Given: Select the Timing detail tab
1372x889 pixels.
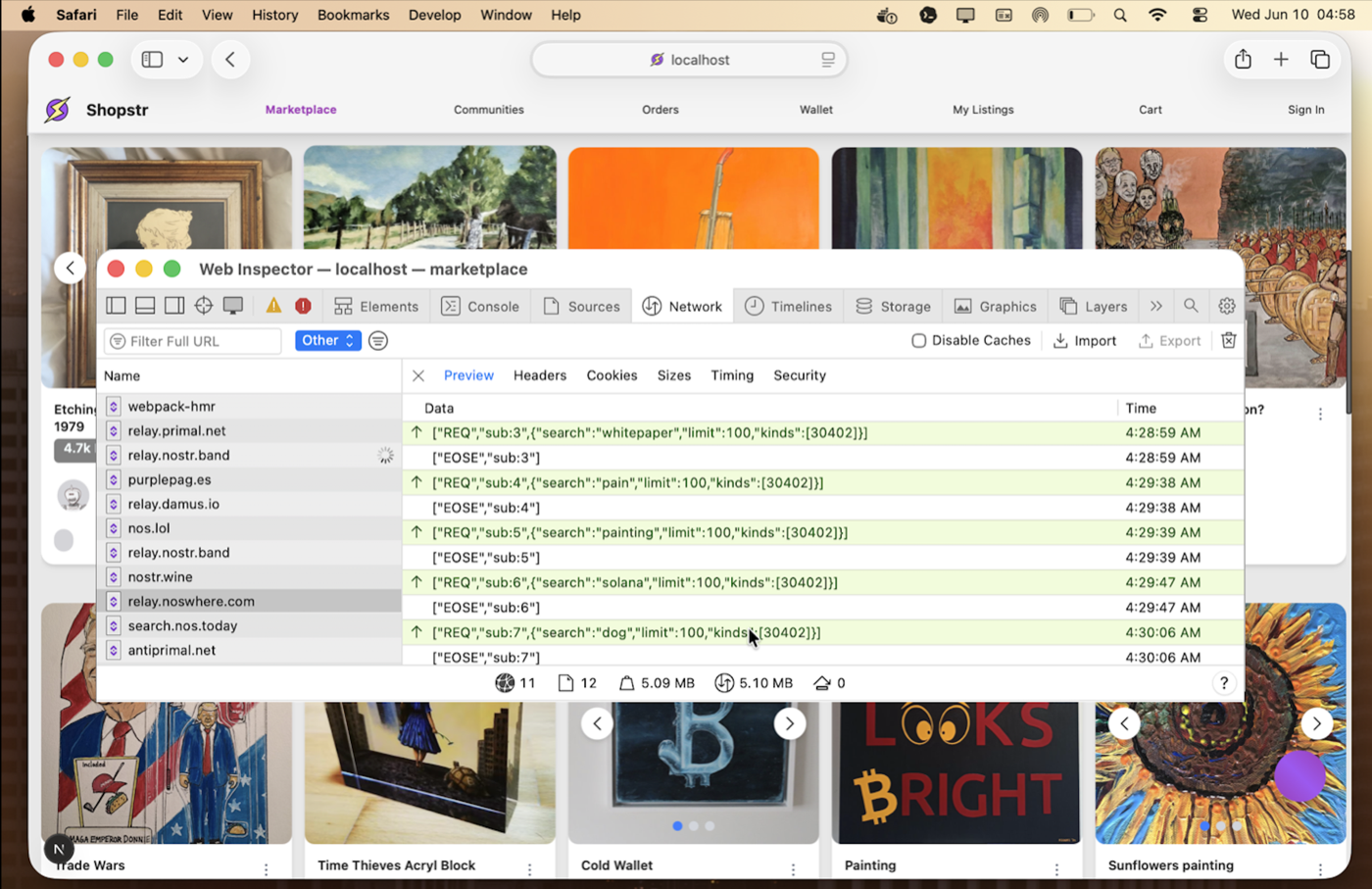Looking at the screenshot, I should [x=732, y=375].
